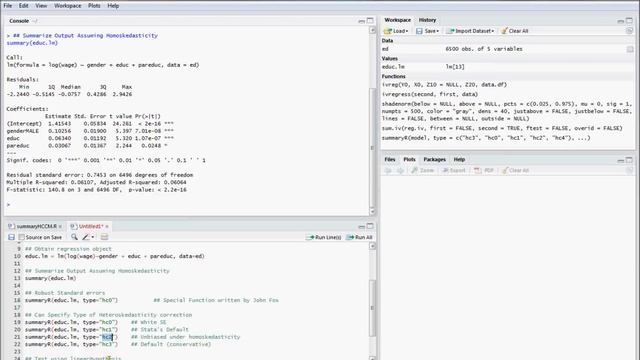Click the Run All arrow icon

tap(350, 237)
